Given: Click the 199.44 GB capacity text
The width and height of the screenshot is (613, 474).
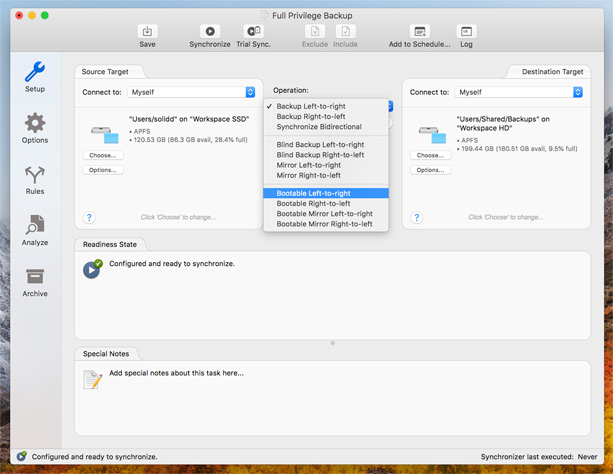Looking at the screenshot, I should tap(519, 149).
